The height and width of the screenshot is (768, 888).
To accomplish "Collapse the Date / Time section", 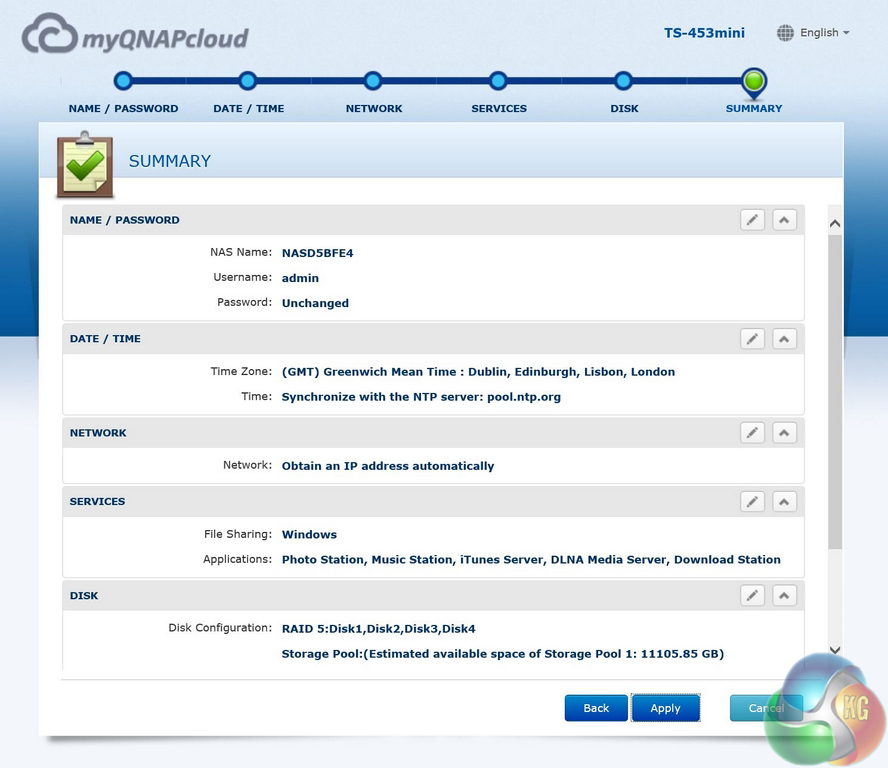I will coord(784,339).
